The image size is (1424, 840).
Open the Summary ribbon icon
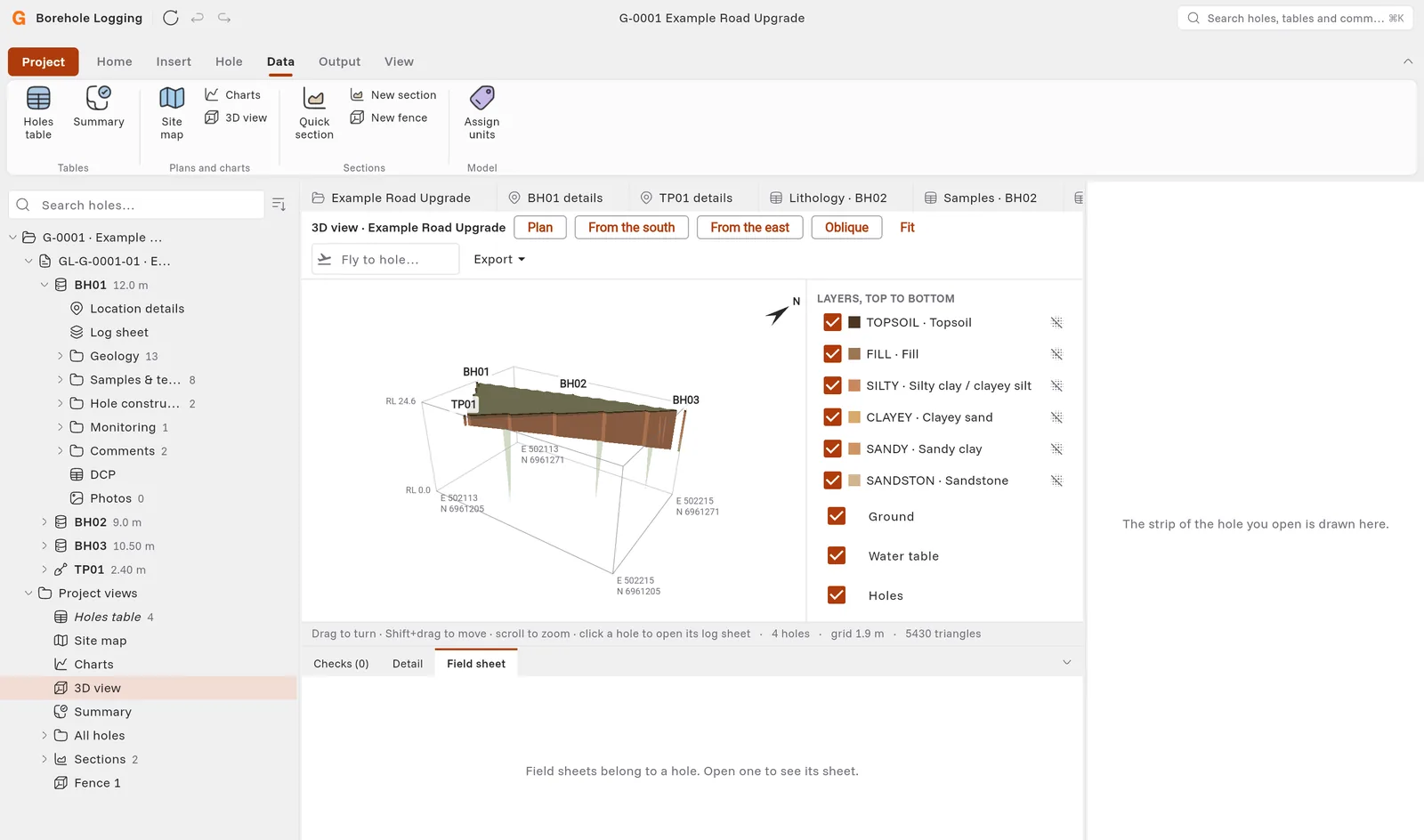tap(99, 108)
